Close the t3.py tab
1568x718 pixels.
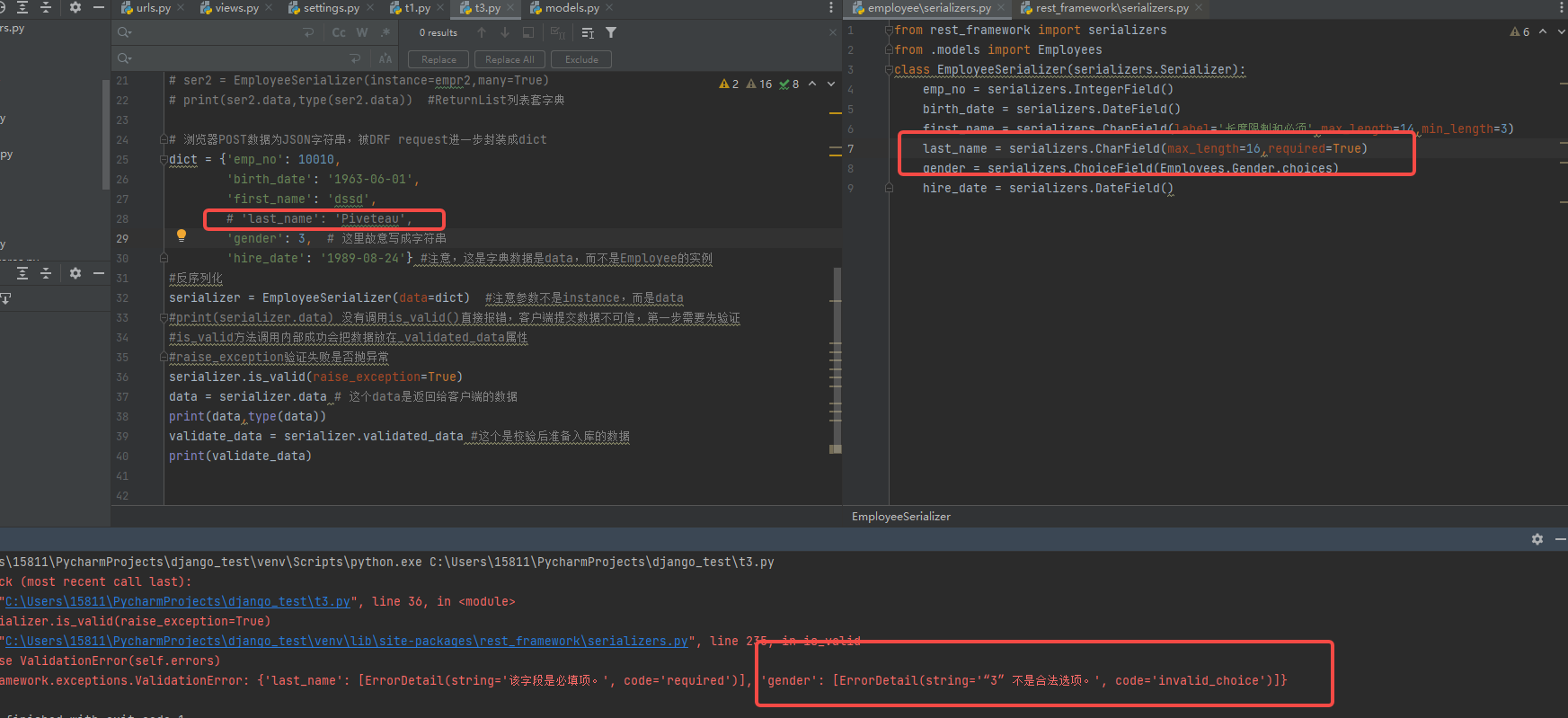tap(511, 8)
